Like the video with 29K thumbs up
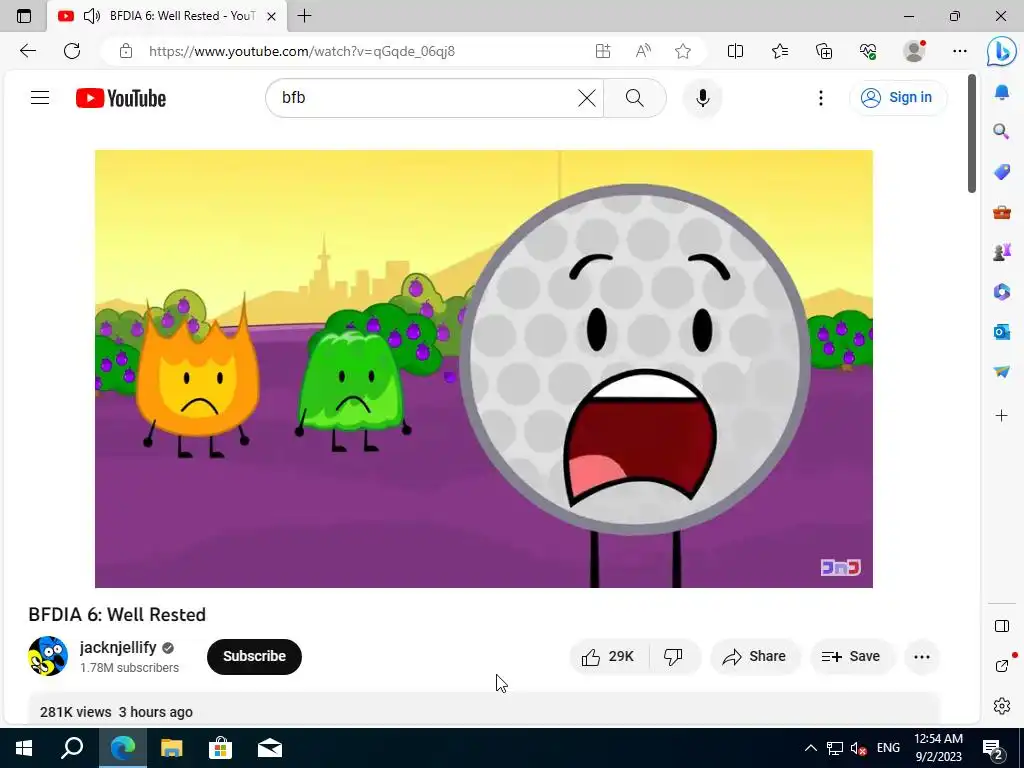Viewport: 1024px width, 768px height. pyautogui.click(x=609, y=656)
